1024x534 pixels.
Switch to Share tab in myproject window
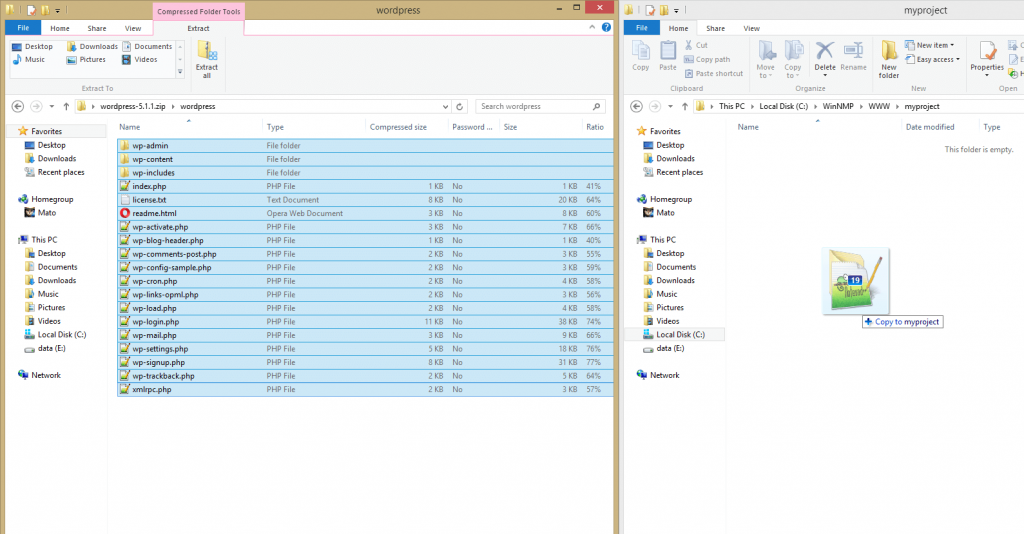click(x=715, y=28)
